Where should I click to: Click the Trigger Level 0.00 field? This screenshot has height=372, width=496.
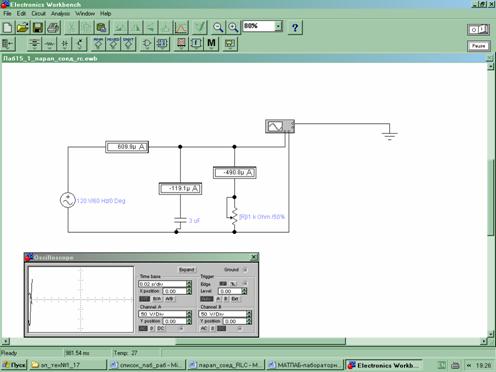point(230,291)
